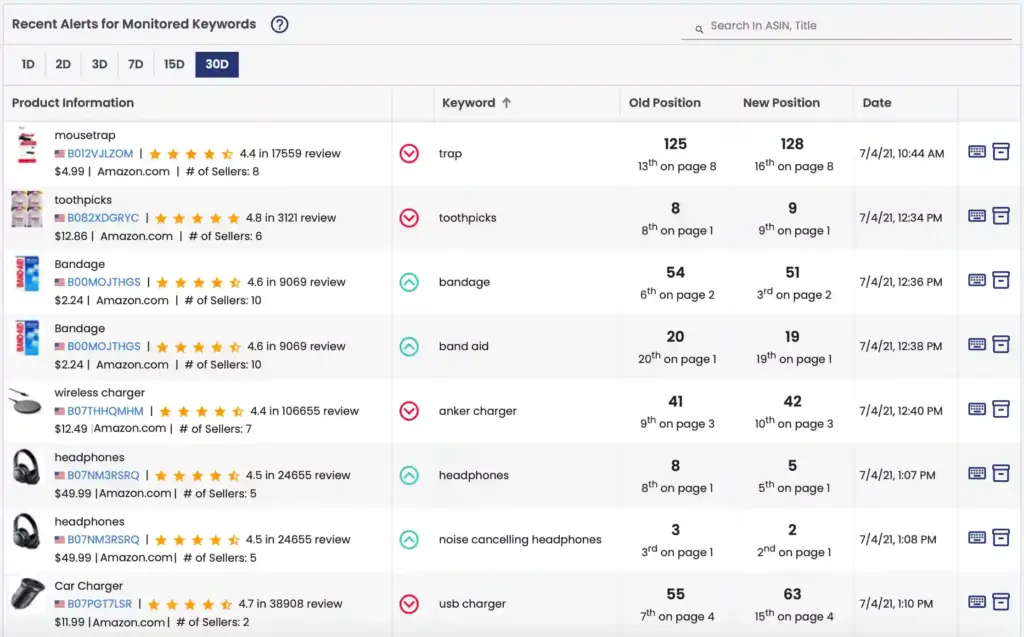1024x637 pixels.
Task: Switch to the 7D time filter
Action: click(135, 63)
